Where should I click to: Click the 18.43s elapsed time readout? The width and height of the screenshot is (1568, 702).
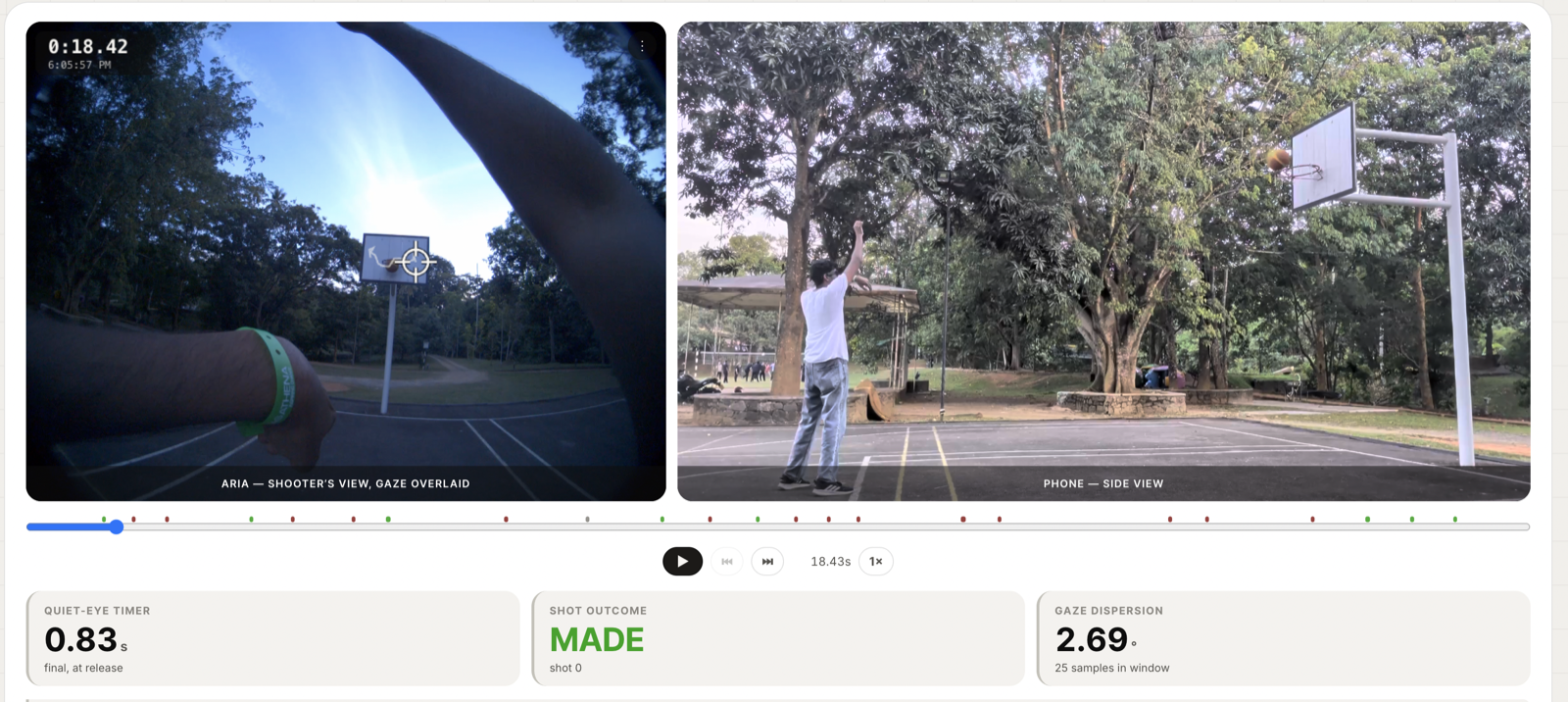pyautogui.click(x=830, y=562)
